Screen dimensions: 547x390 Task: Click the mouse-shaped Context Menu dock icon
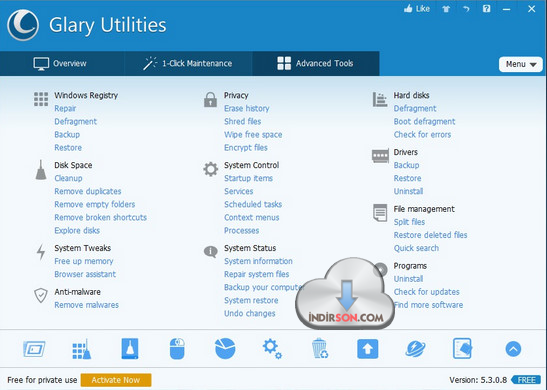(x=177, y=348)
